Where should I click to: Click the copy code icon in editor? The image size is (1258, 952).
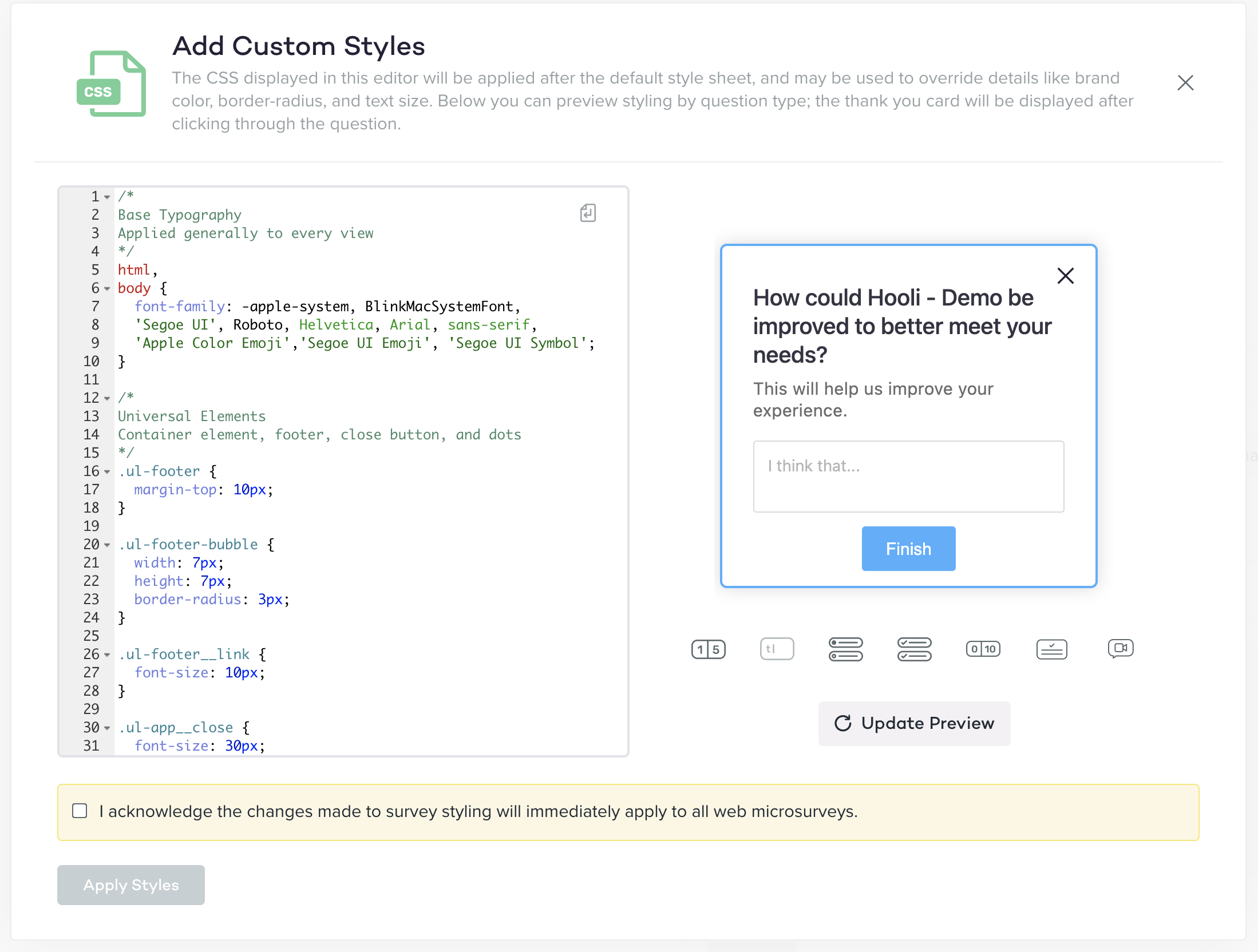pos(588,213)
